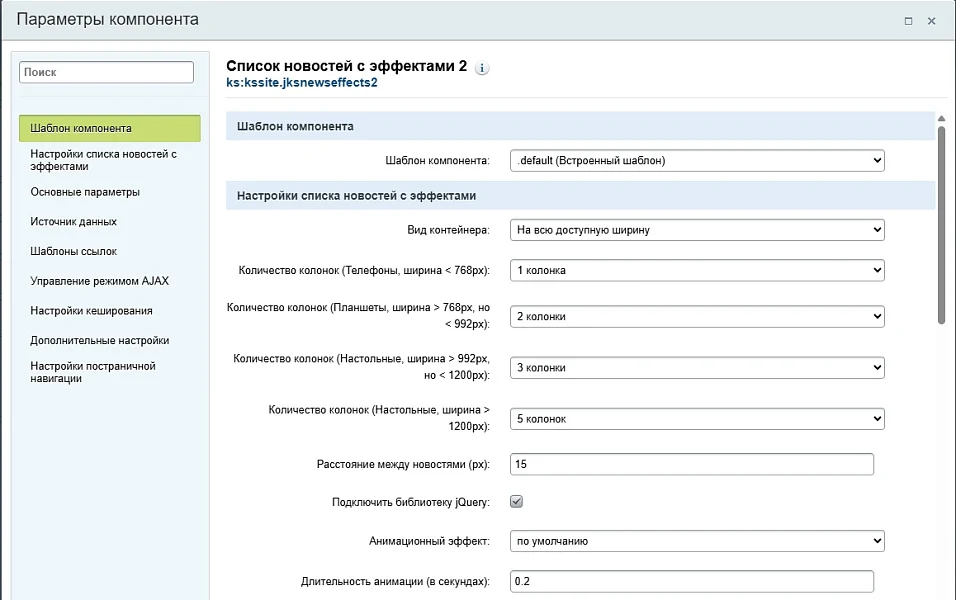Click the ks:kssite.jksnewseffects2 link
This screenshot has height=600, width=956.
[302, 83]
